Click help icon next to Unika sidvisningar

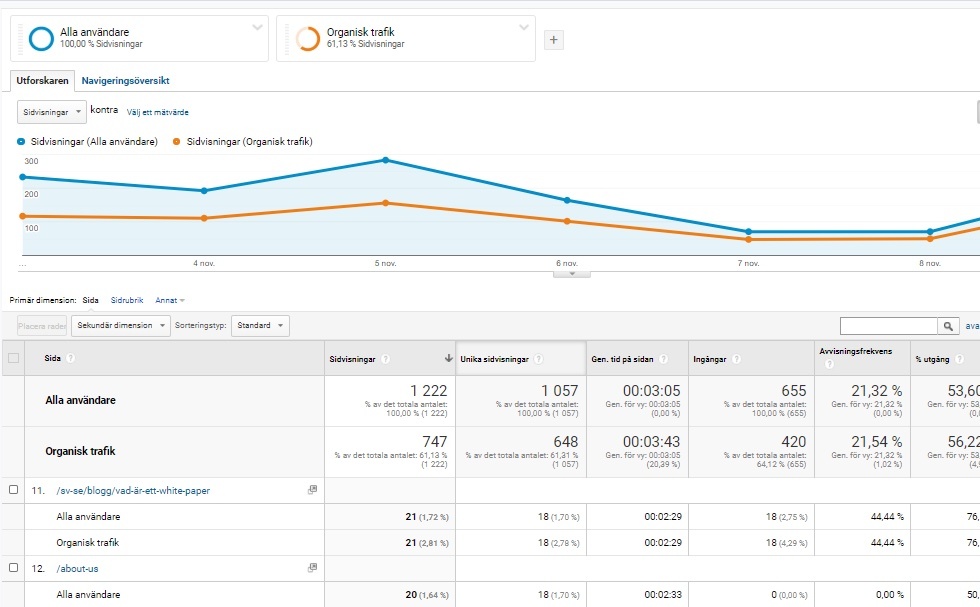pos(538,359)
